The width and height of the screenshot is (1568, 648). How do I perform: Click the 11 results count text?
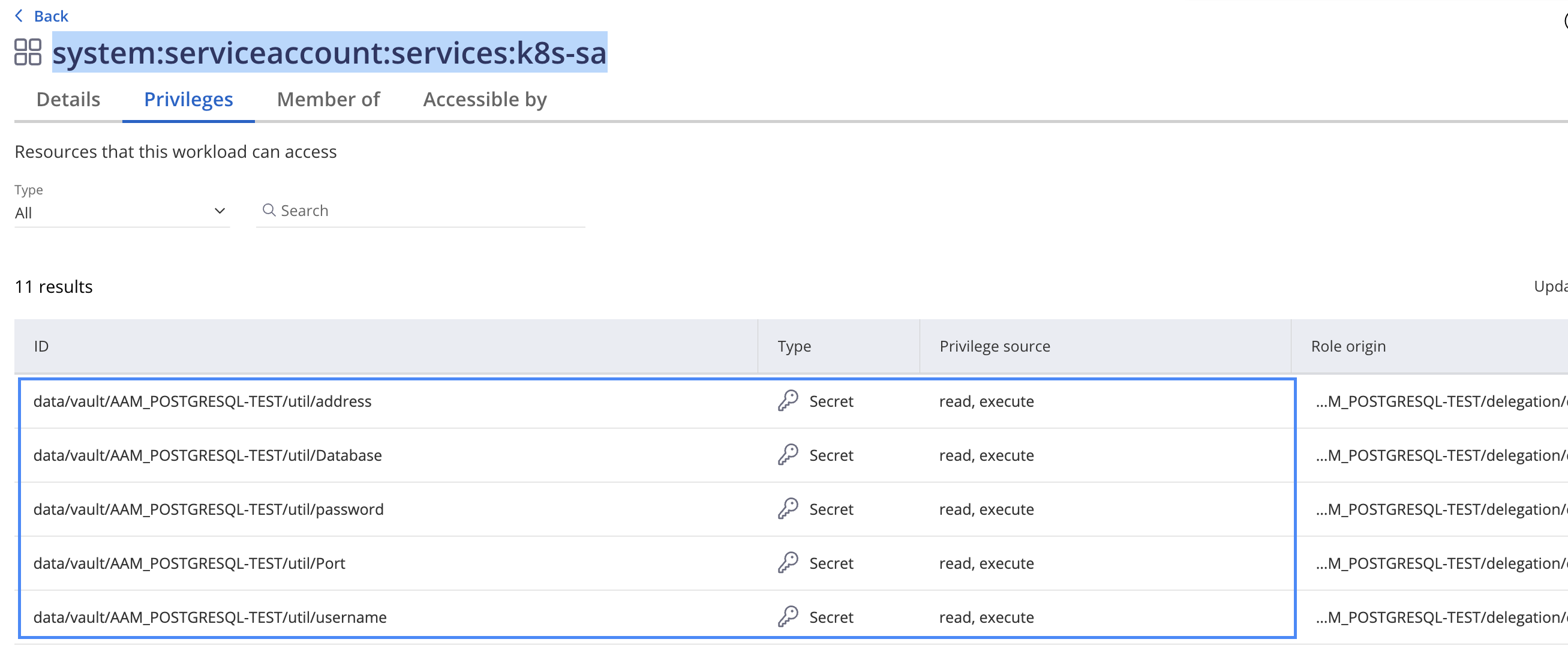pyautogui.click(x=53, y=287)
